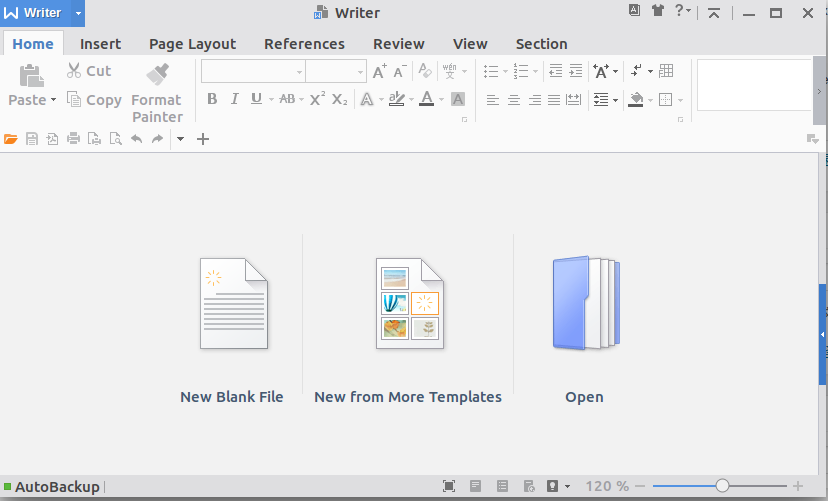Open the Writer application menu dropdown arrow
828x501 pixels.
pos(78,13)
